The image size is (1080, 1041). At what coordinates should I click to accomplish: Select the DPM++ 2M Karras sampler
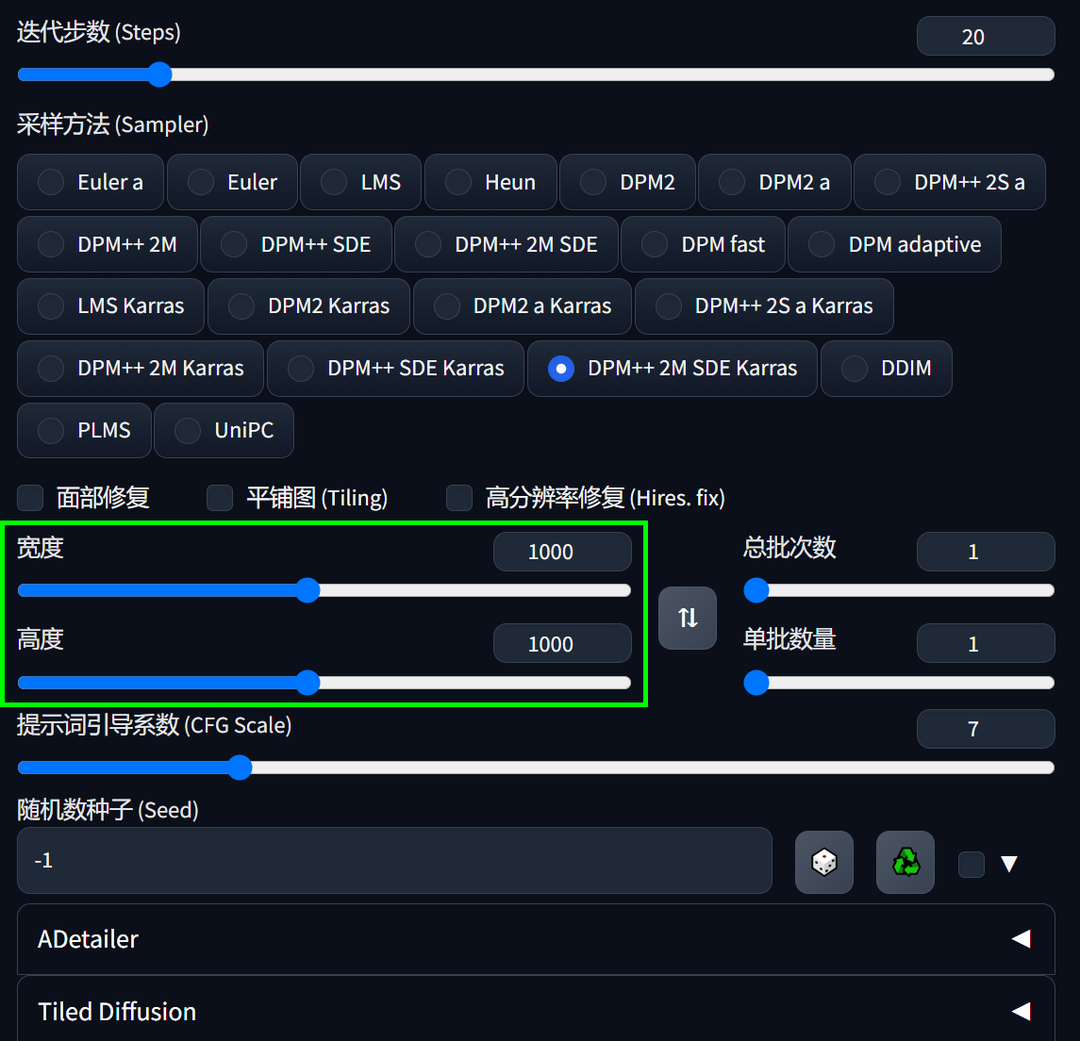coord(140,368)
